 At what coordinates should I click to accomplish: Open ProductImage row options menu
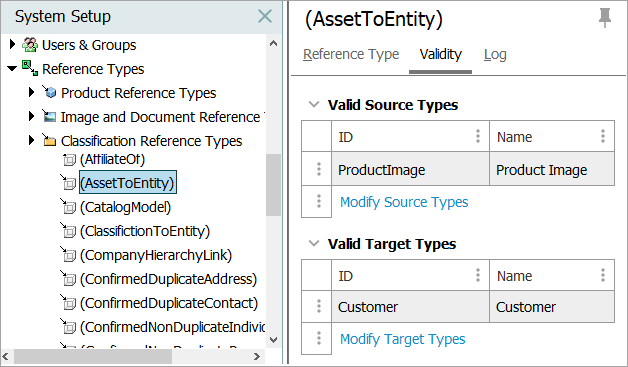coord(319,169)
